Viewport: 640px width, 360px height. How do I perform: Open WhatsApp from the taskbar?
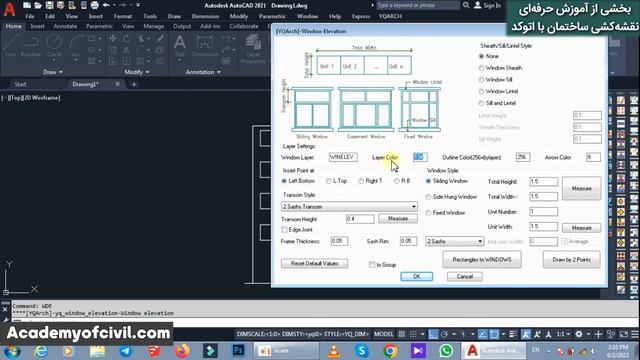click(446, 351)
